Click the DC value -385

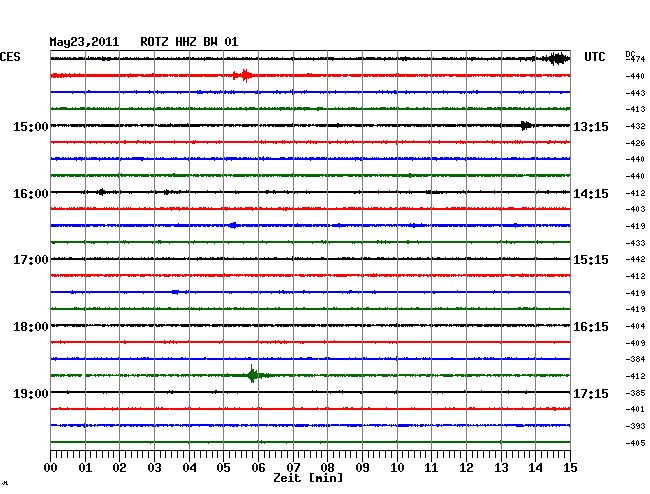[635, 393]
